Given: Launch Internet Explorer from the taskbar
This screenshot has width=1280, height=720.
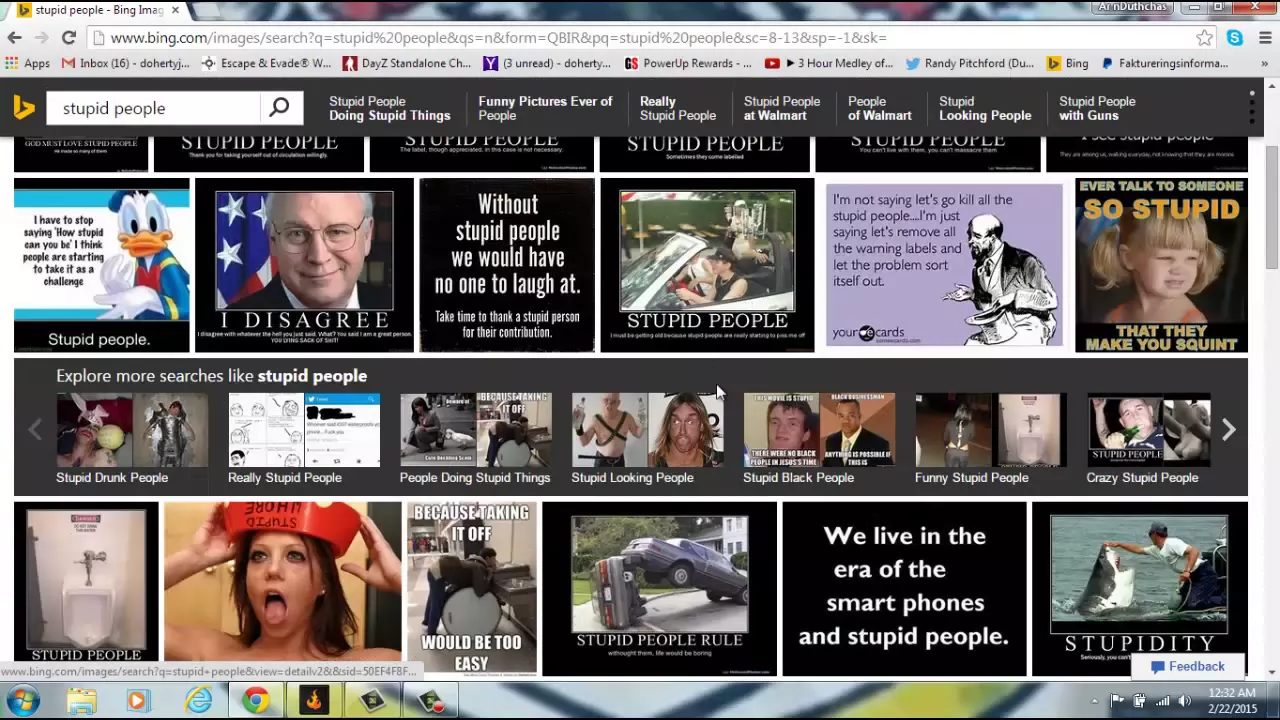Looking at the screenshot, I should 198,701.
